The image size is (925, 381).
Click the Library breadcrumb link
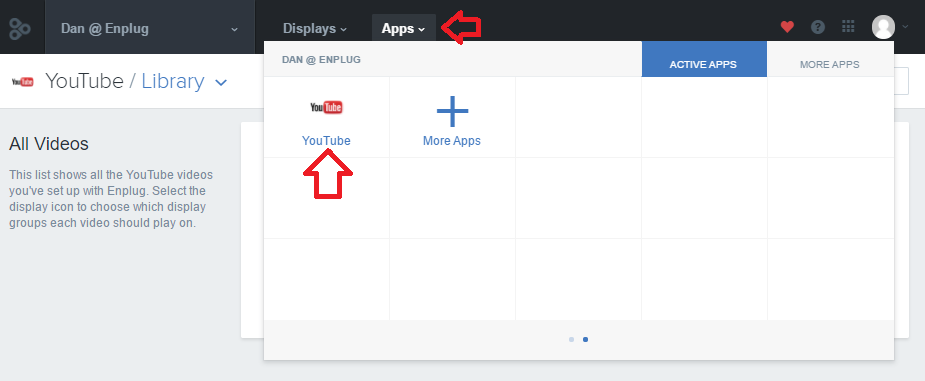[x=173, y=81]
